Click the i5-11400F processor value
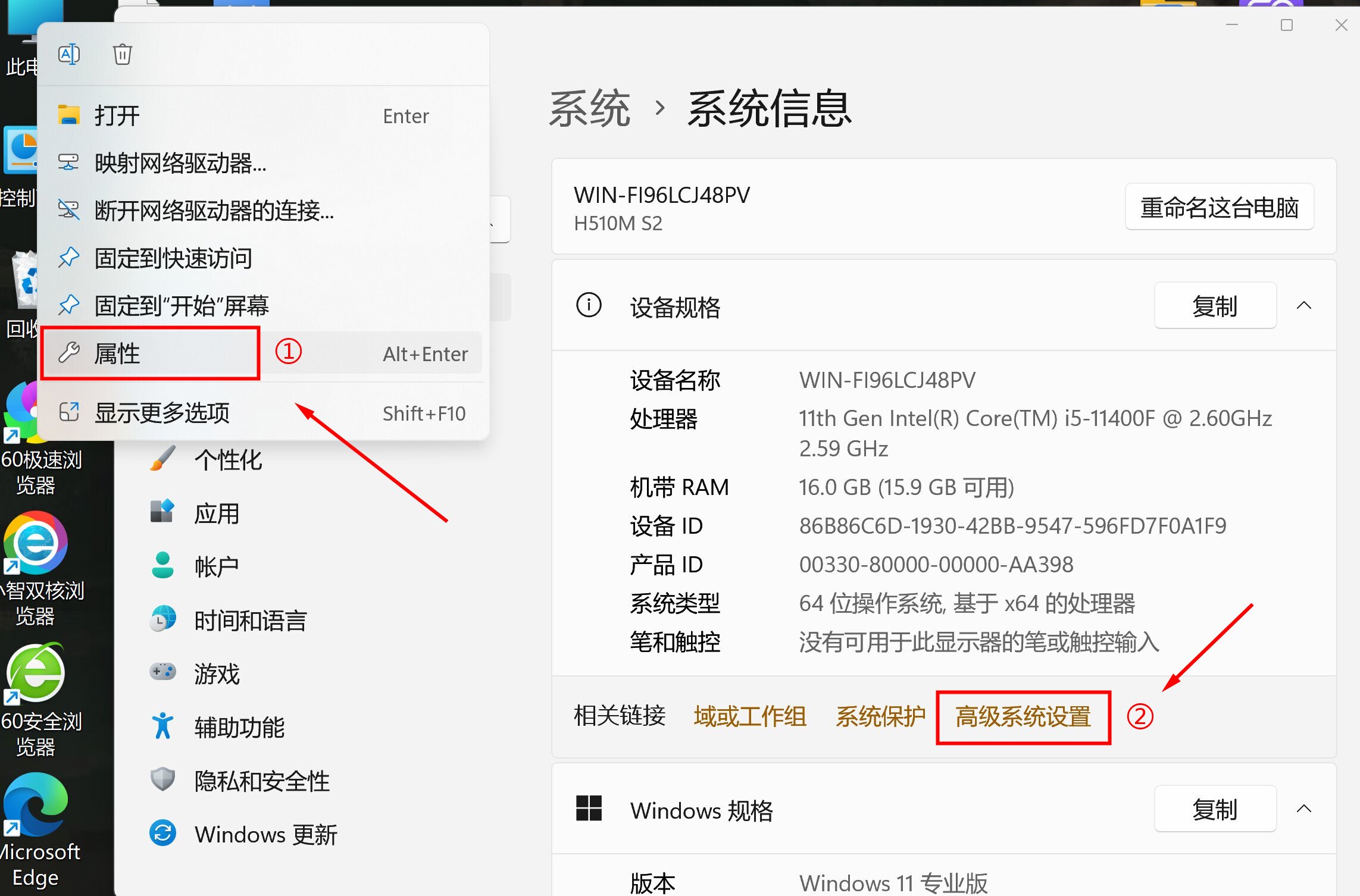Screen dimensions: 1360x896 pos(1035,433)
